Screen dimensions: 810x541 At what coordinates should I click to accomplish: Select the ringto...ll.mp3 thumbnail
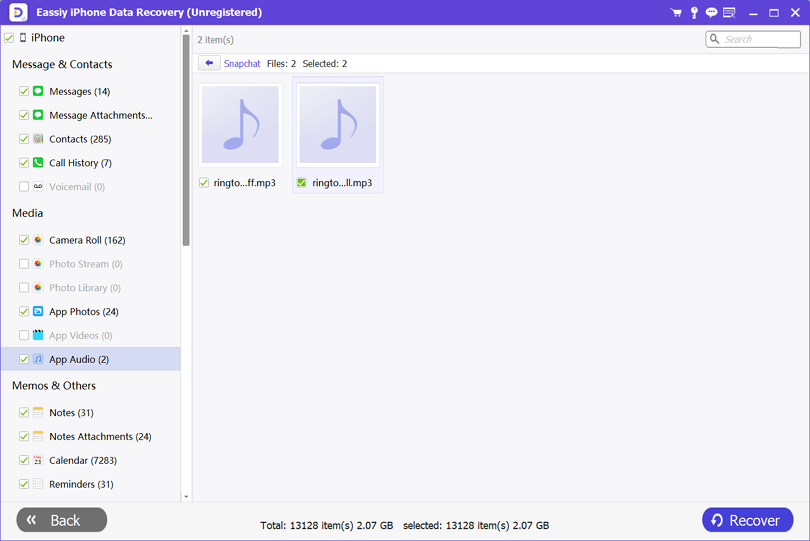(x=338, y=125)
